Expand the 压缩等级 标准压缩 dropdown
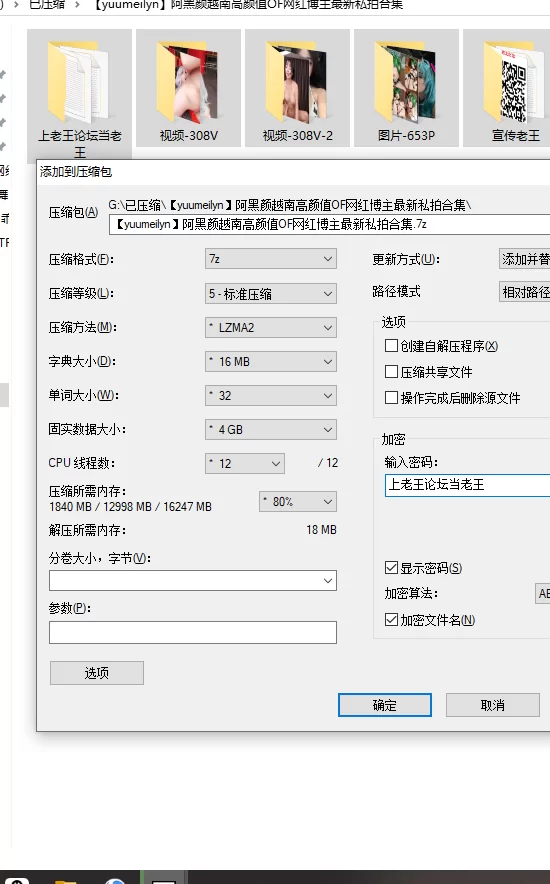 point(270,294)
